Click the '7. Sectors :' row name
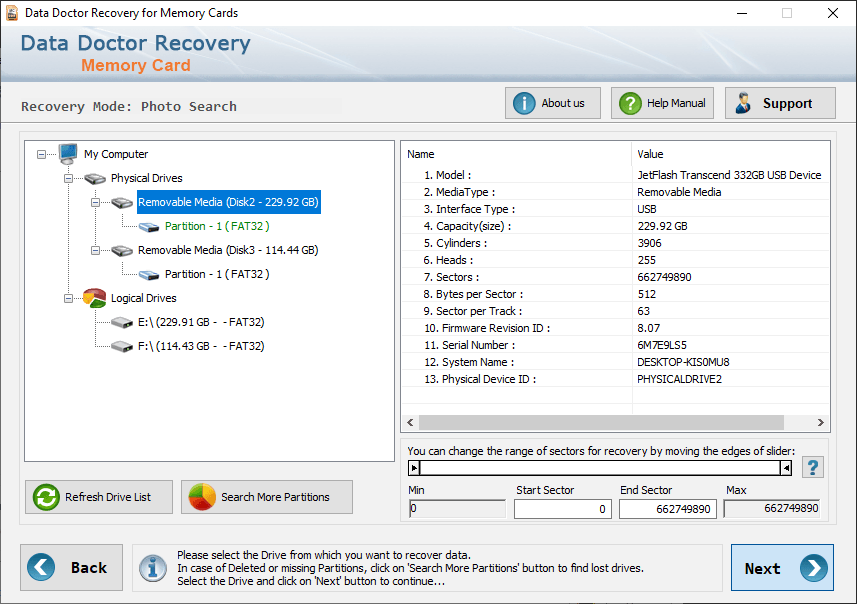Screen dimensions: 857x604 [x=451, y=277]
